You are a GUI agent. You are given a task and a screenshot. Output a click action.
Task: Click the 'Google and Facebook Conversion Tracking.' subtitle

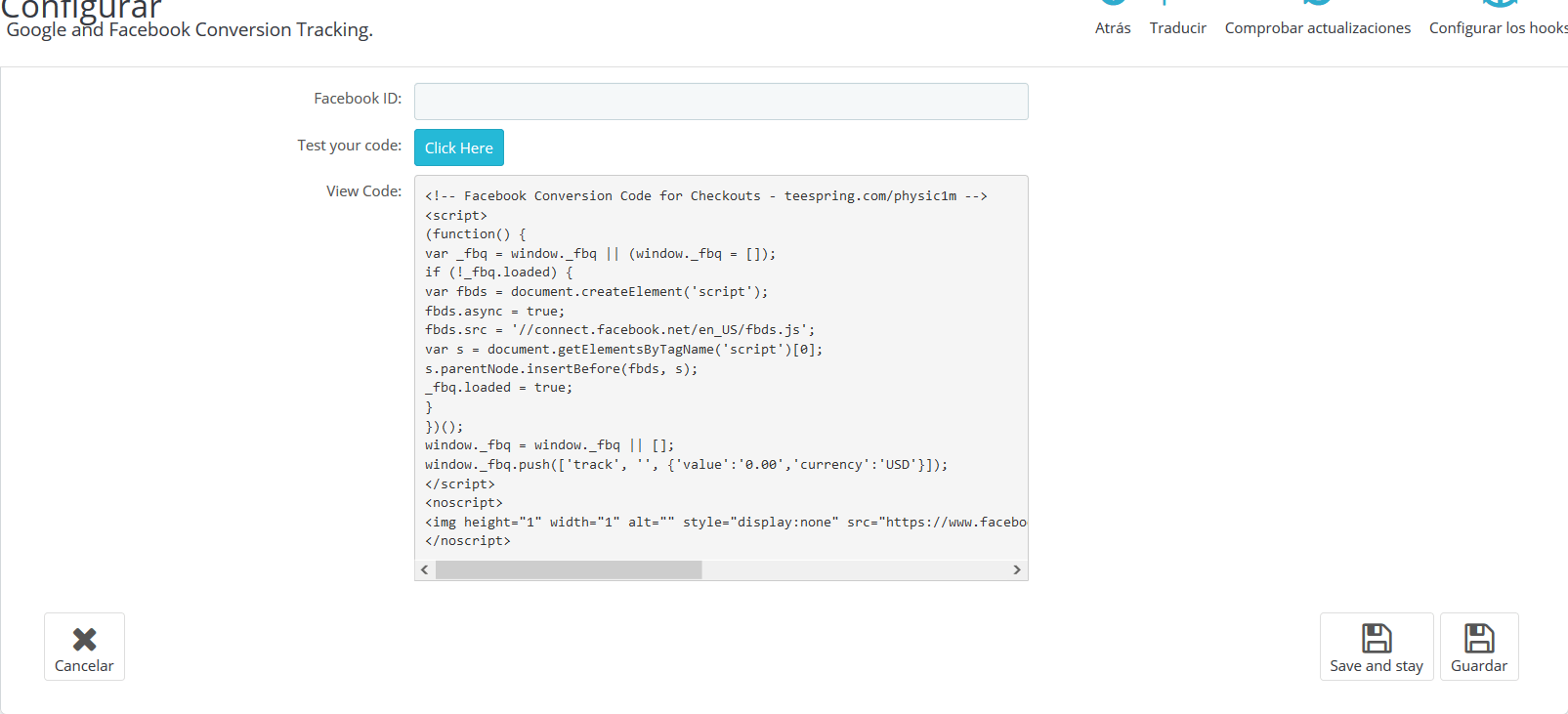190,29
